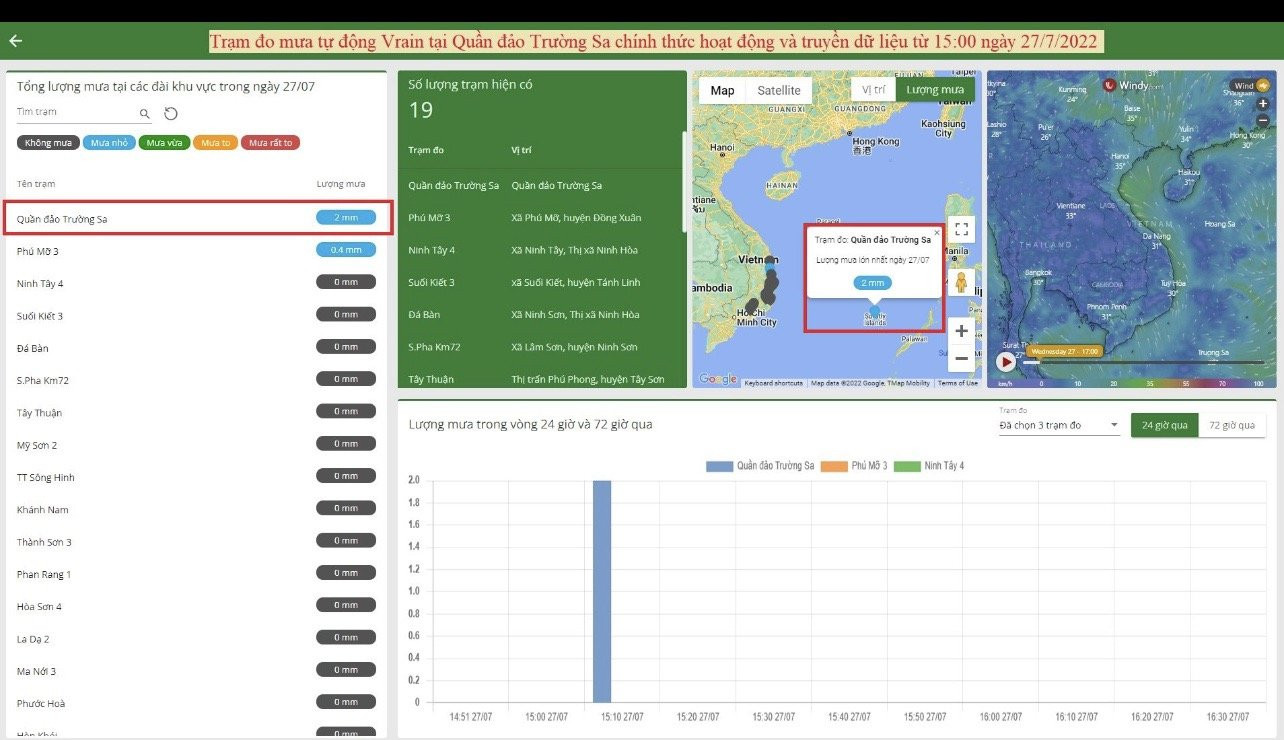Click the Lượng mưa map button
Image resolution: width=1284 pixels, height=740 pixels.
point(935,90)
